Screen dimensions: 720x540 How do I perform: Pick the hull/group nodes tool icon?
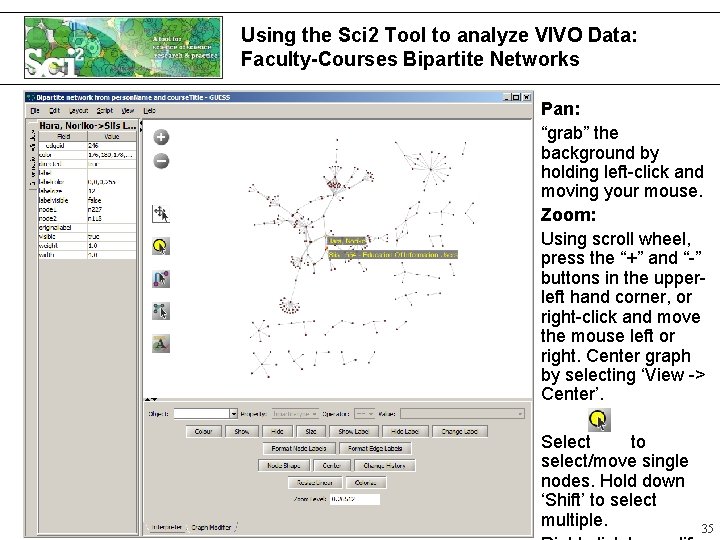click(x=161, y=311)
